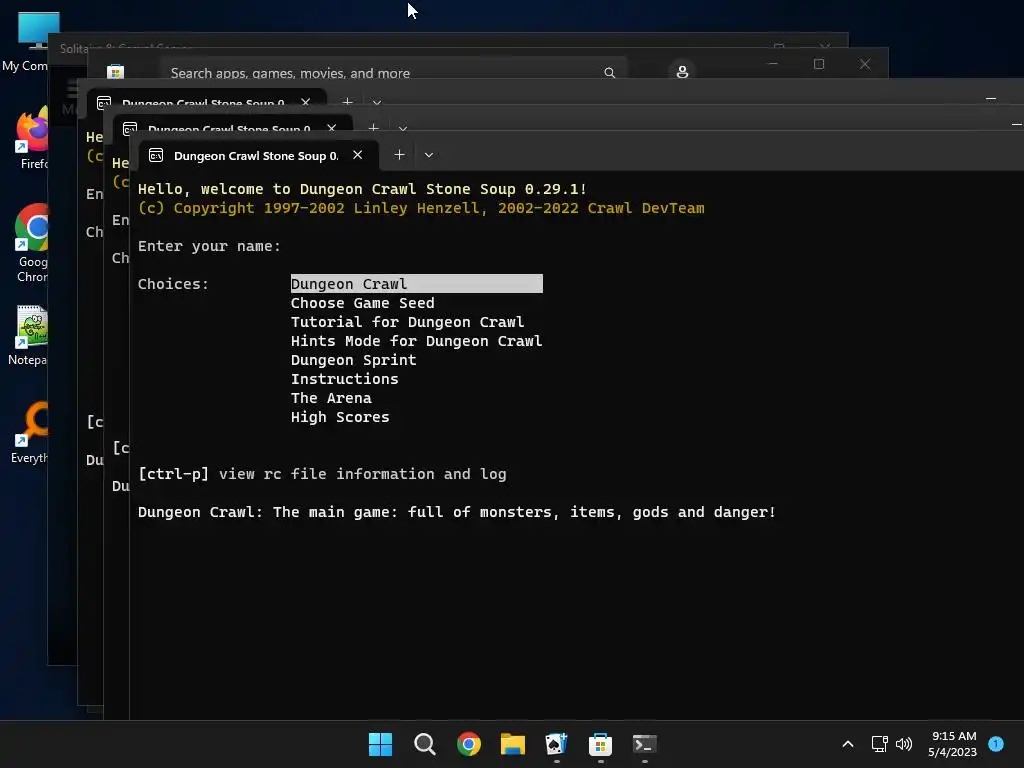Select Everything desktop shortcut

(29, 433)
